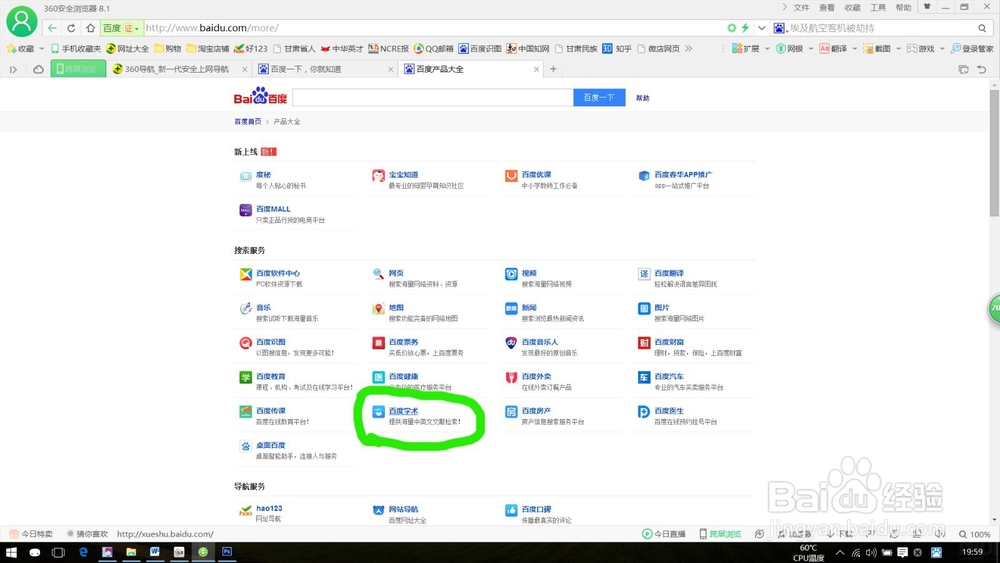Expand the 收藏 bookmarks dropdown arrow
Screen dimensions: 1000x563
coord(41,48)
